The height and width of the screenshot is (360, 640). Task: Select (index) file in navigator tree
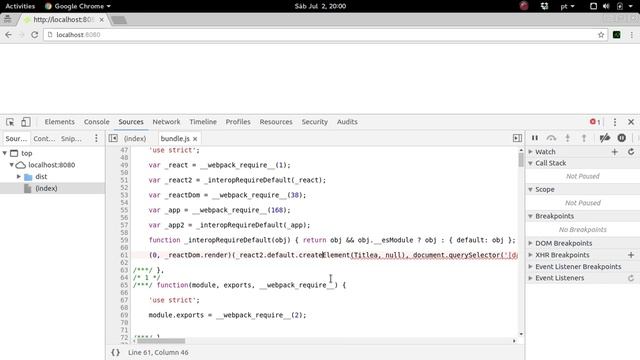pos(46,188)
